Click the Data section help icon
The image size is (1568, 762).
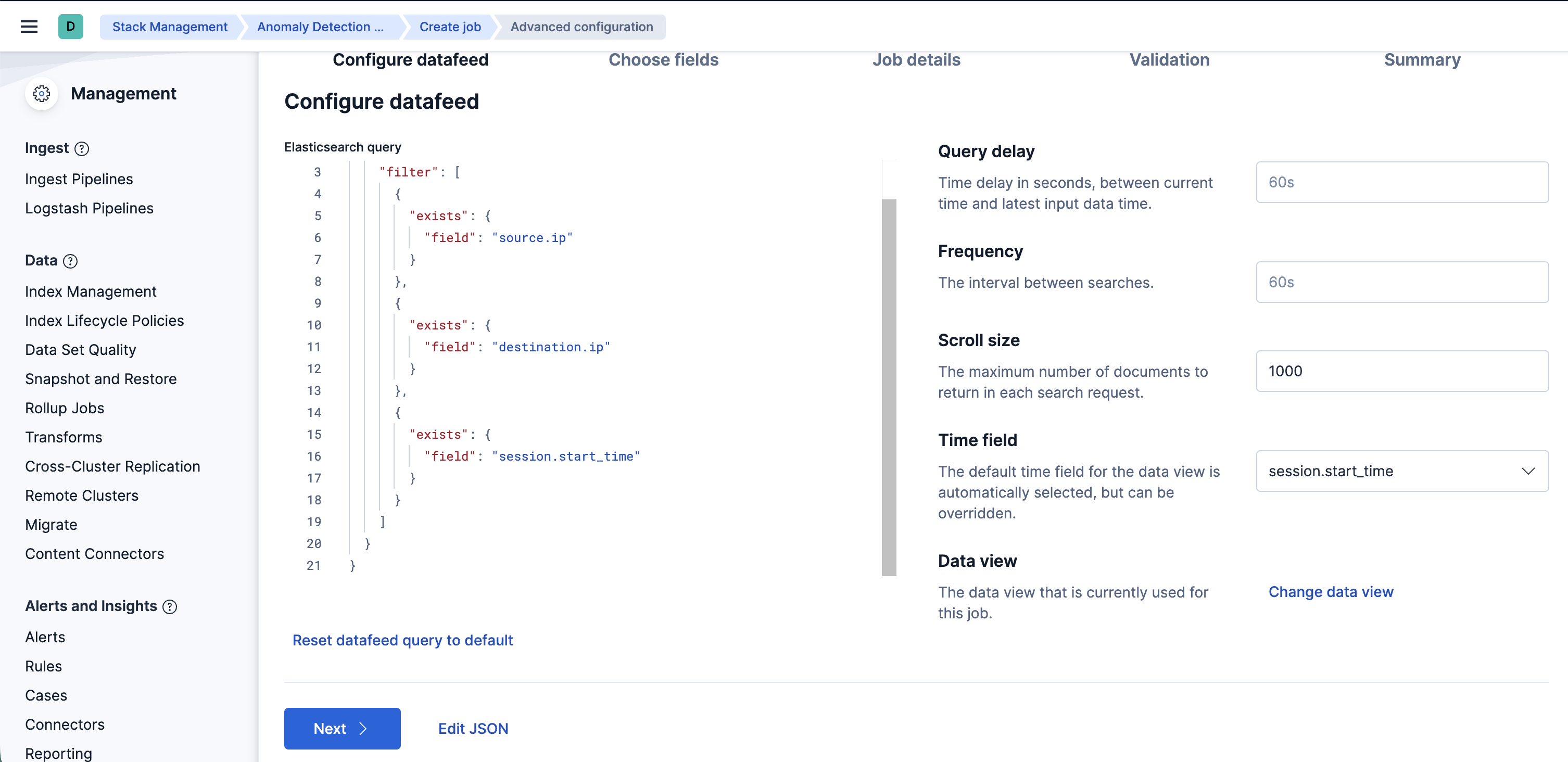pos(71,260)
